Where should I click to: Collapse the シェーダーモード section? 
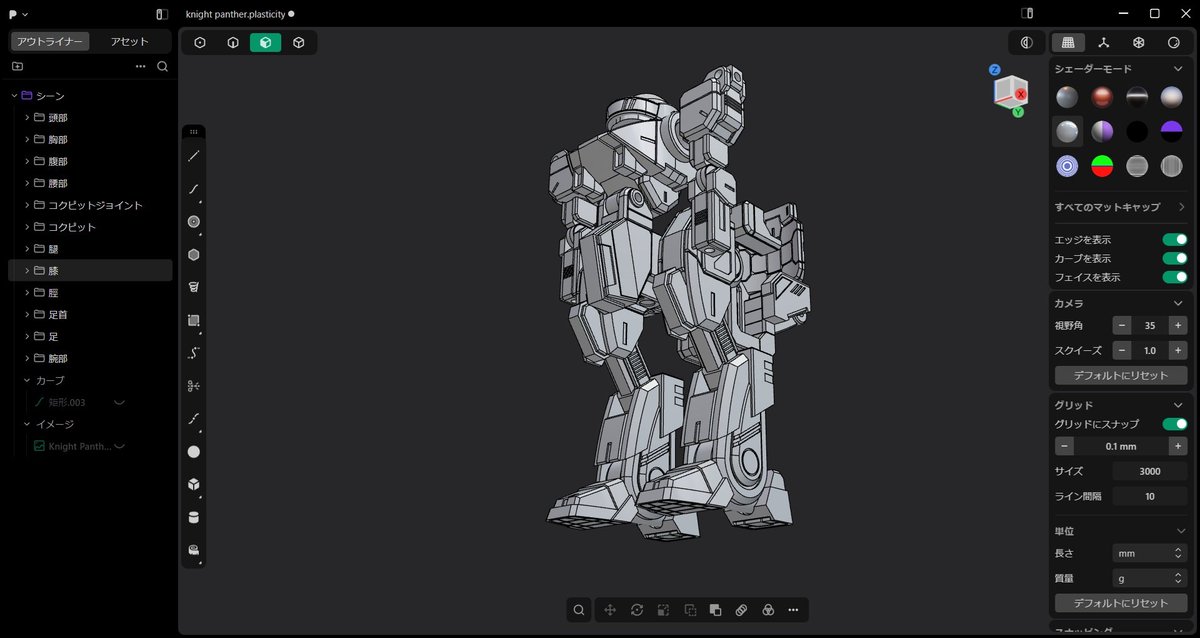coord(1178,69)
